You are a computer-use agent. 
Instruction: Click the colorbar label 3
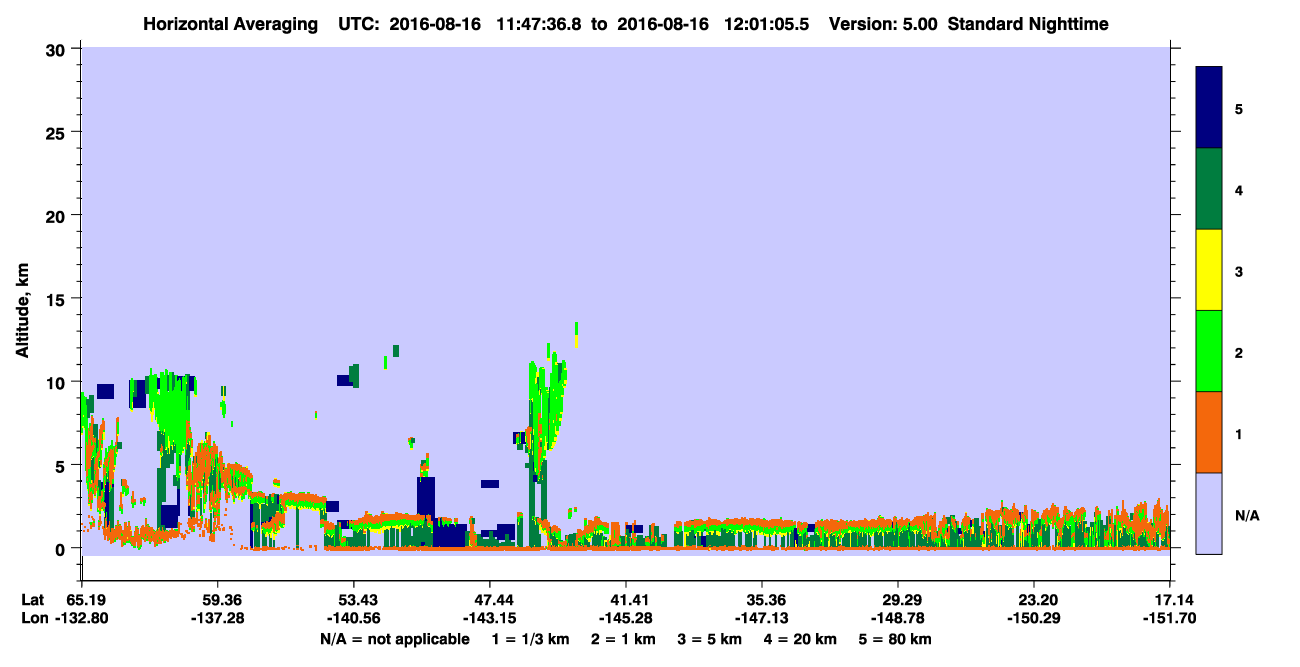pos(1239,271)
